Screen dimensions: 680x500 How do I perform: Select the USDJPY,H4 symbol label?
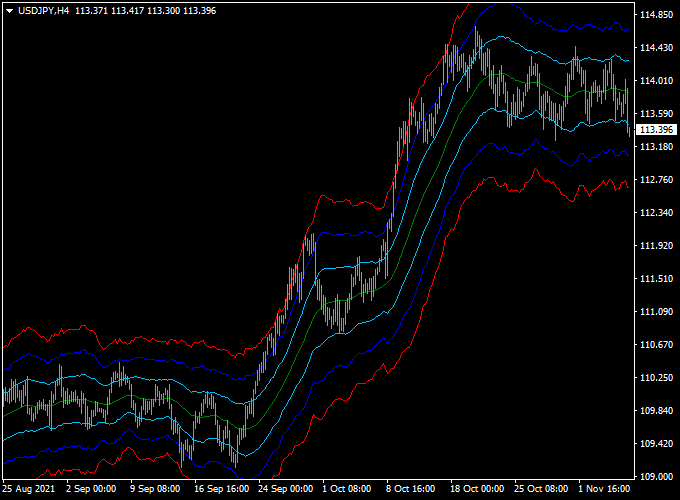pos(43,11)
